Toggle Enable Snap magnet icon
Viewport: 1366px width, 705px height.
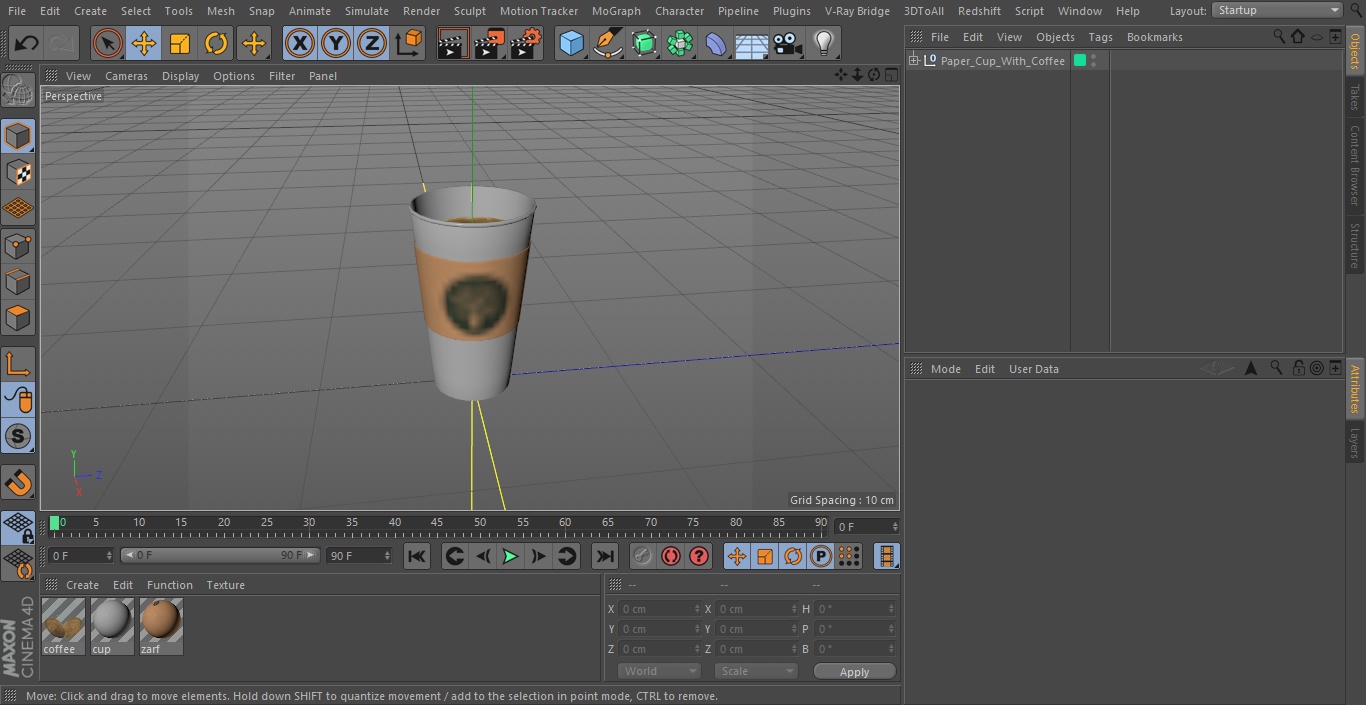point(18,482)
